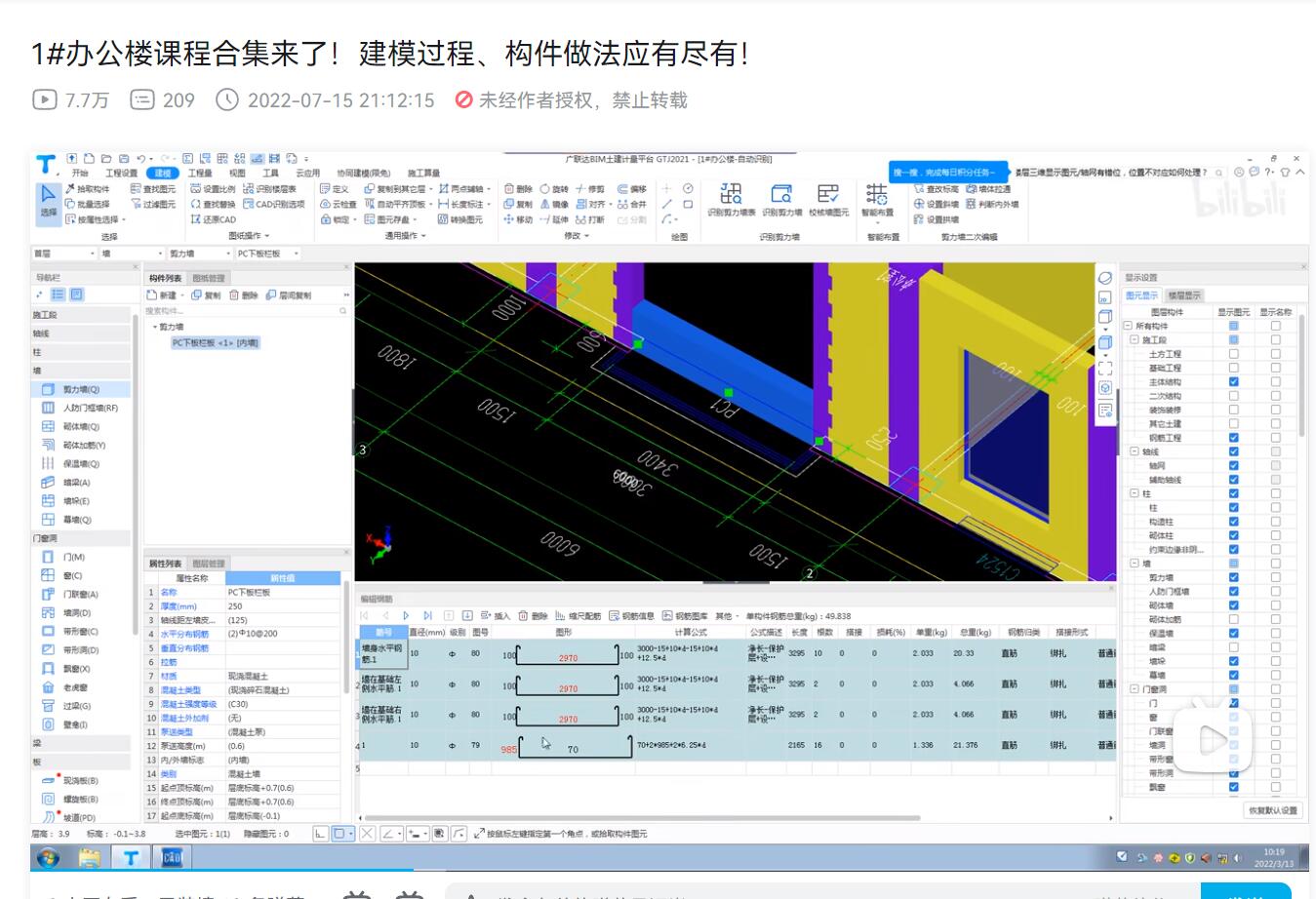Click 过滤图元 in the ribbon

point(153,205)
